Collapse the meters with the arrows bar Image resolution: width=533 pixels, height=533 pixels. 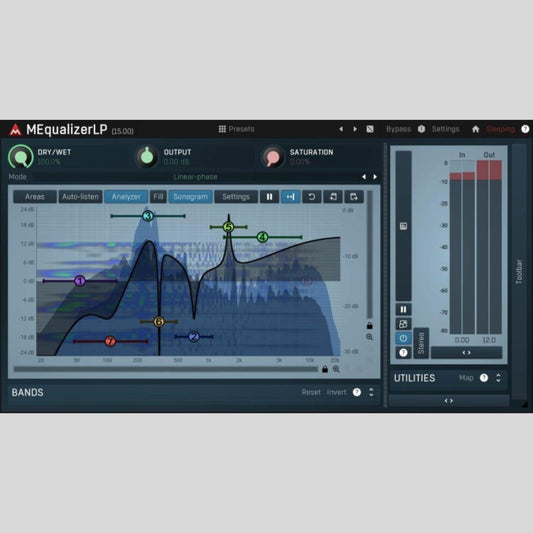[466, 353]
